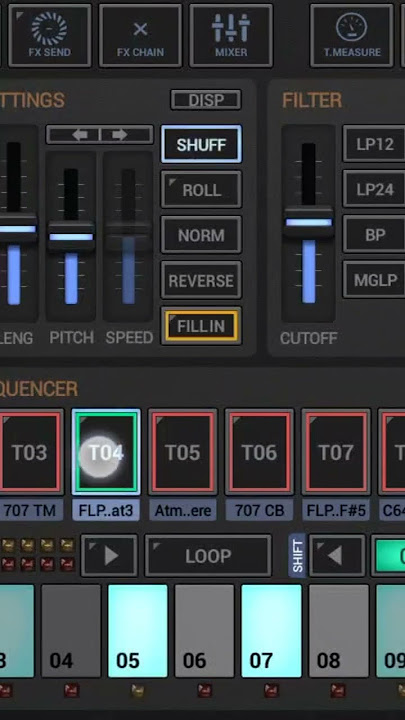405x720 pixels.
Task: Select track pad T06
Action: click(259, 452)
